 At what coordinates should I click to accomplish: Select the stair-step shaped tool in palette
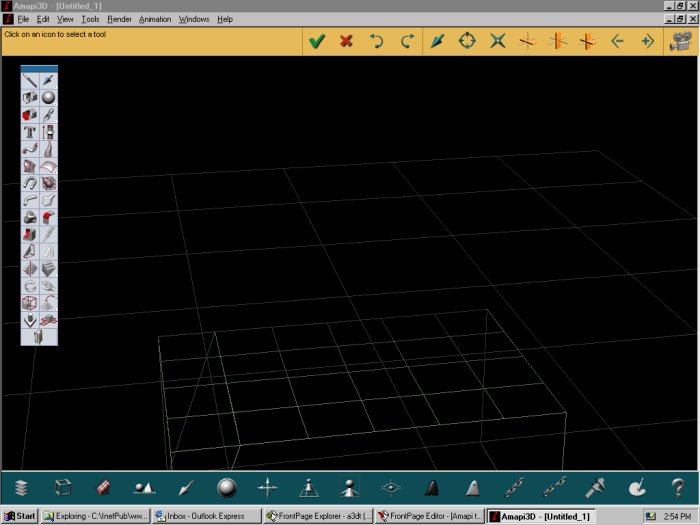pos(48,269)
